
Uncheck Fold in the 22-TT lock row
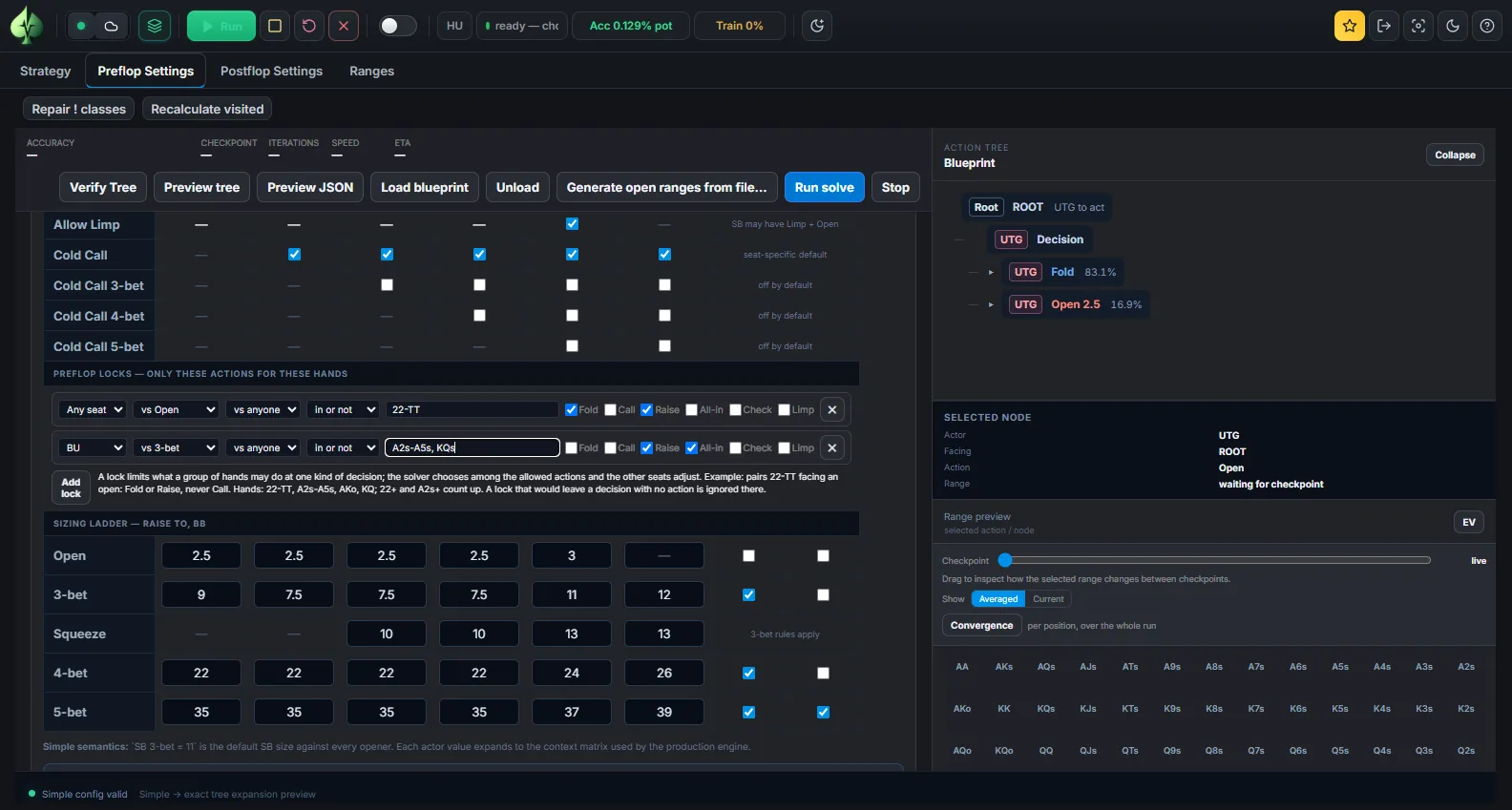click(571, 409)
